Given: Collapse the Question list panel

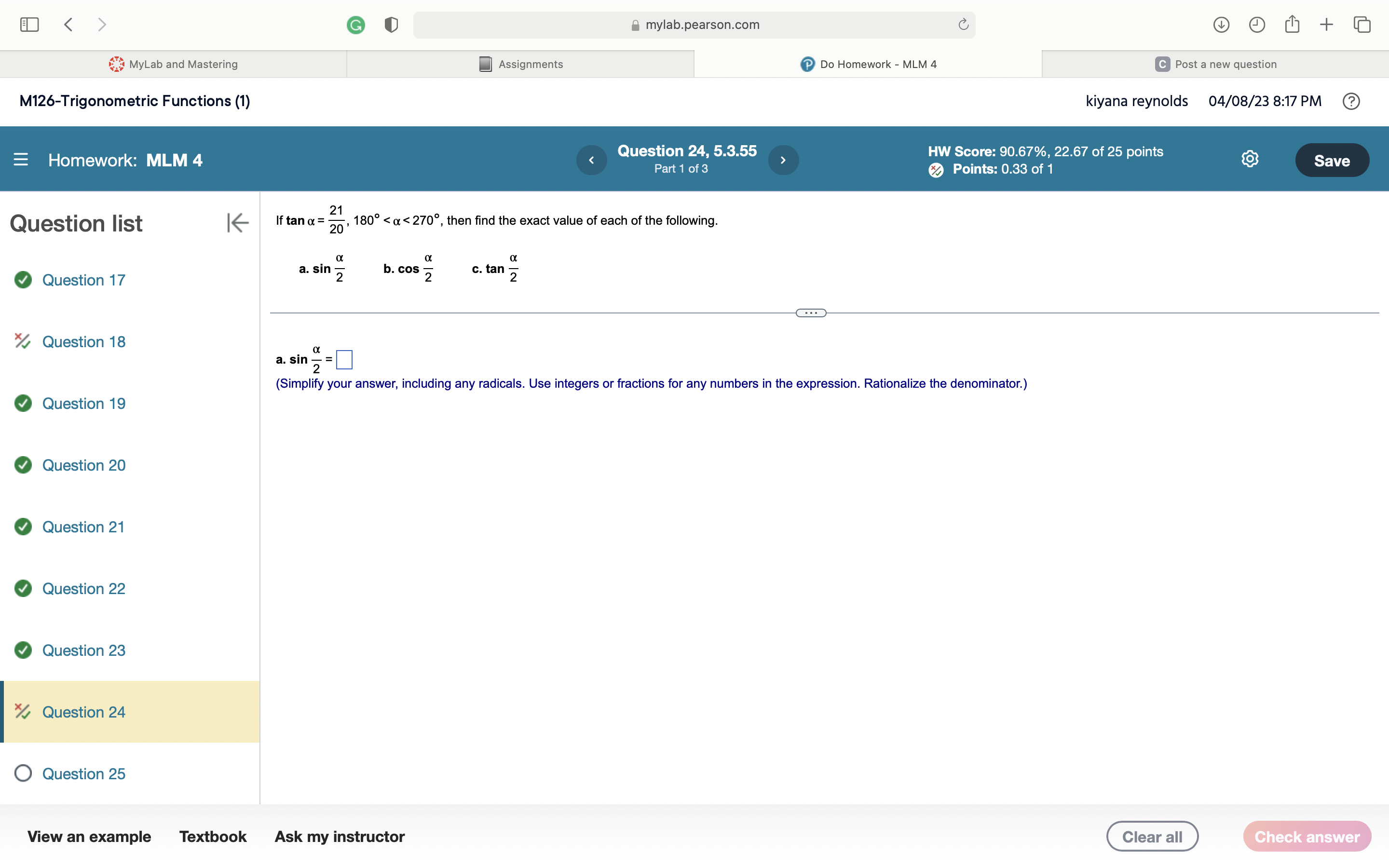Looking at the screenshot, I should [238, 223].
